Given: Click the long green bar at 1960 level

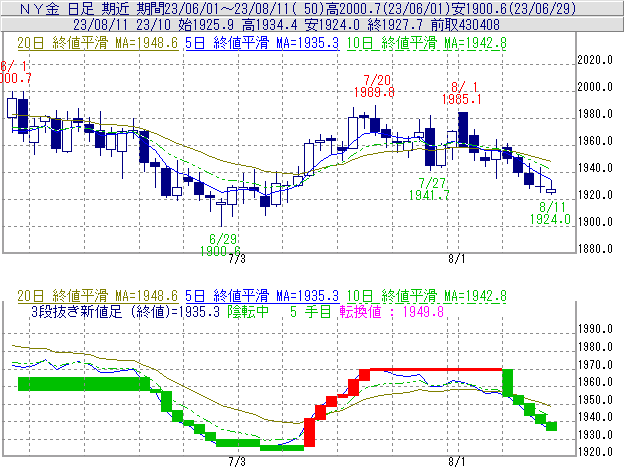Looking at the screenshot, I should pyautogui.click(x=84, y=384).
